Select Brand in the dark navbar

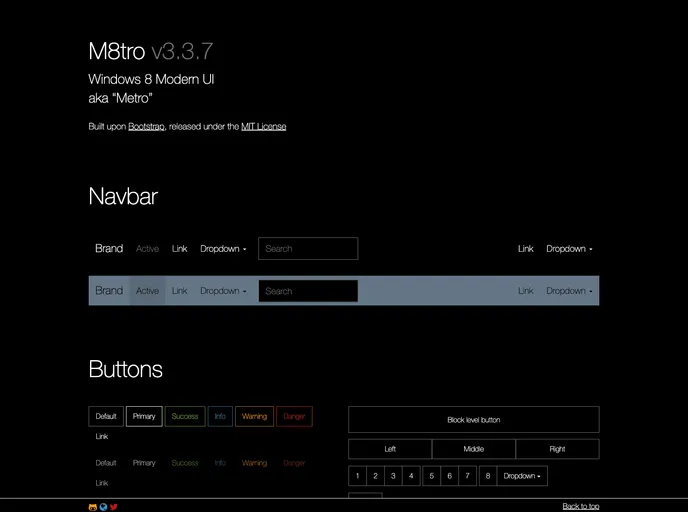[109, 249]
